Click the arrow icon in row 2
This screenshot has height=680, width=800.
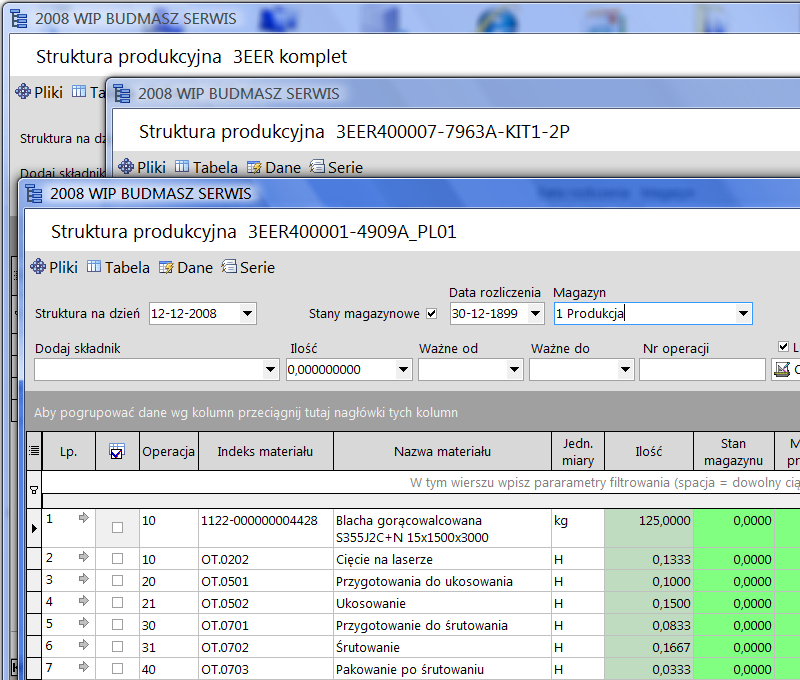click(84, 557)
